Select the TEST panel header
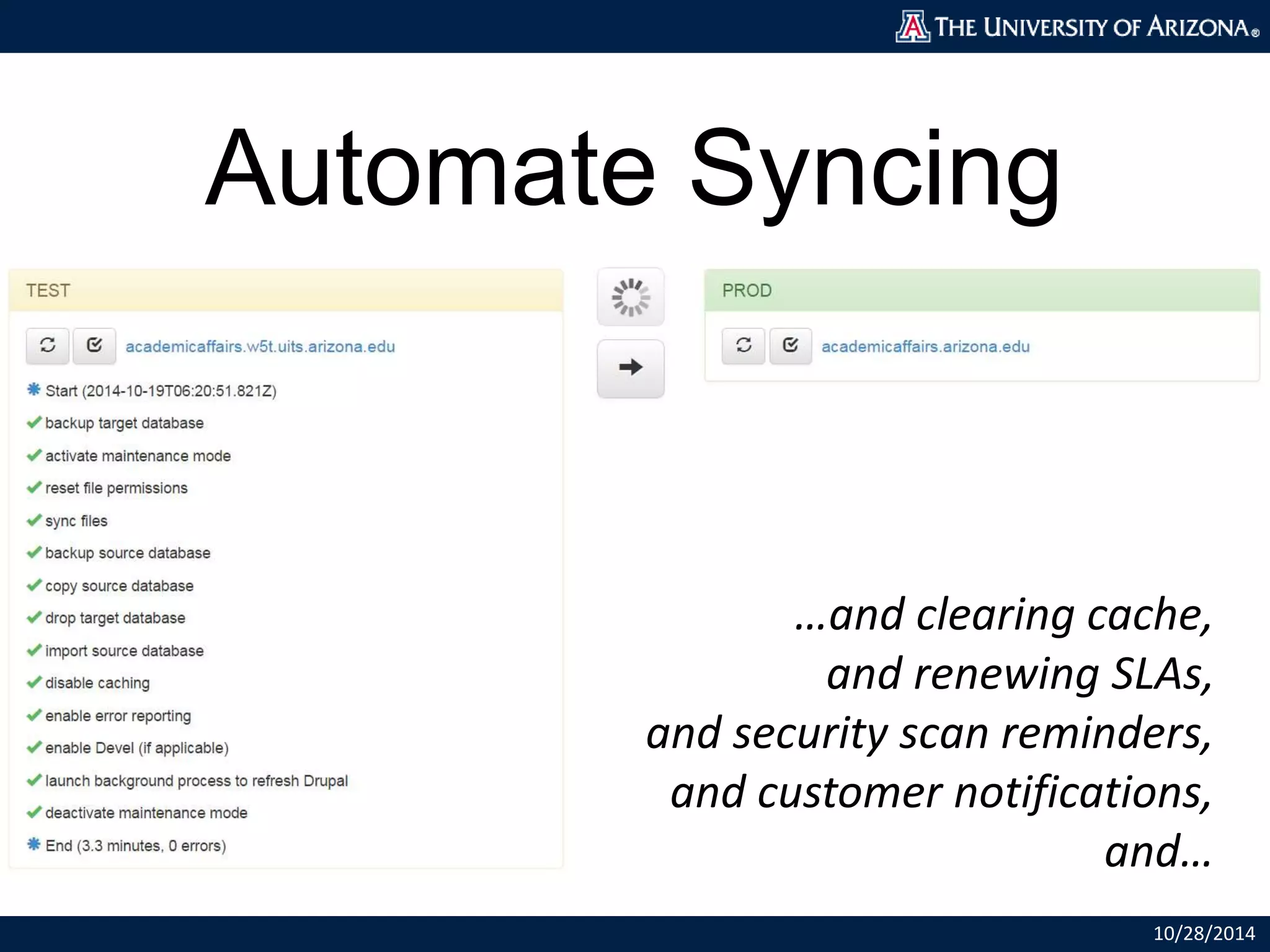 pos(286,291)
